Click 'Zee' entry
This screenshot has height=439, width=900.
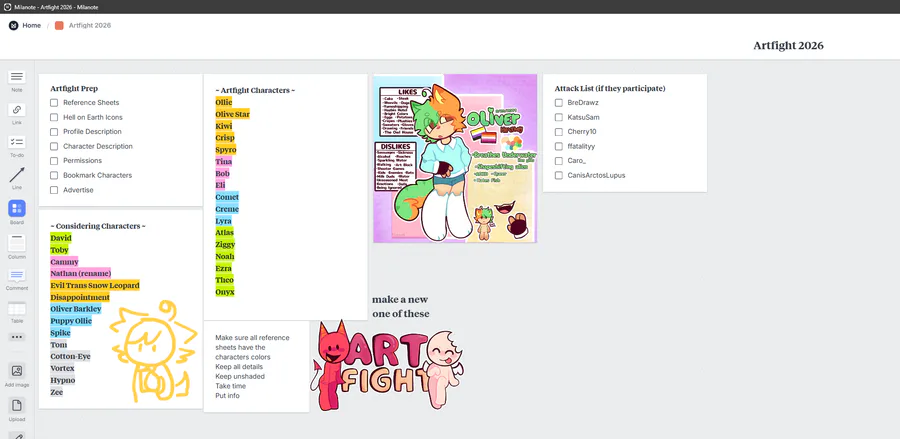pyautogui.click(x=56, y=392)
